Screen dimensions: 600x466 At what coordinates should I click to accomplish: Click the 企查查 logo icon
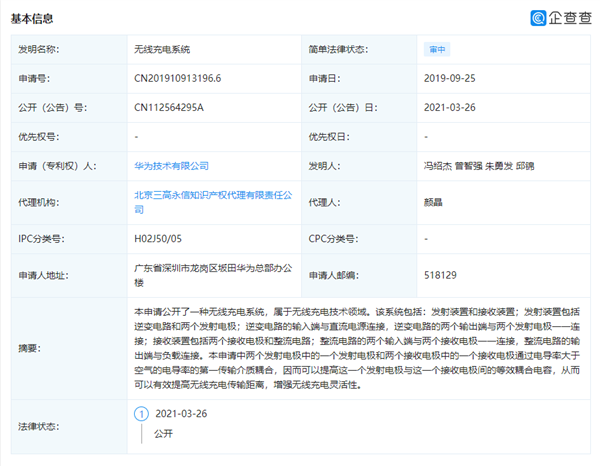coord(540,18)
